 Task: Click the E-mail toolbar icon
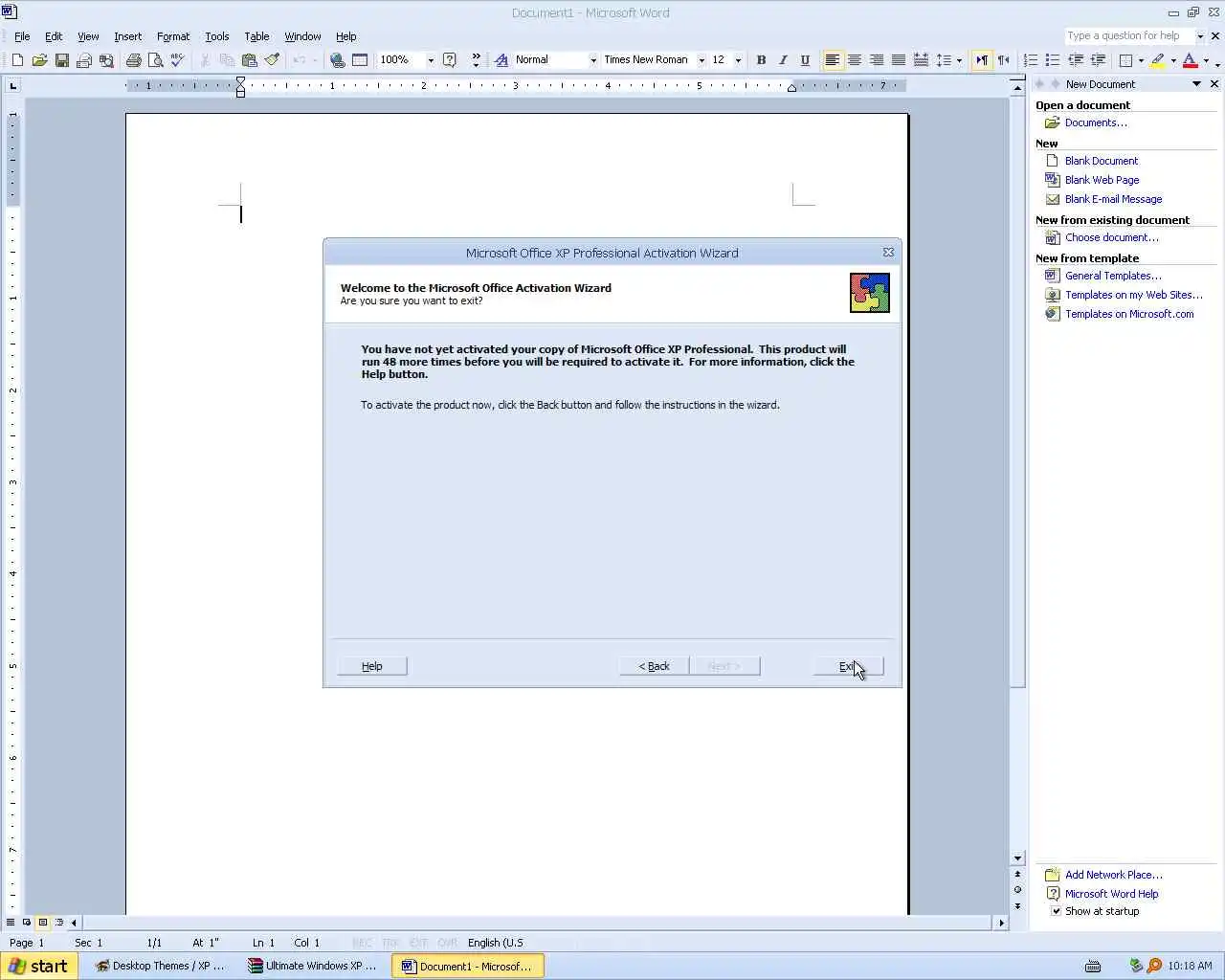83,60
